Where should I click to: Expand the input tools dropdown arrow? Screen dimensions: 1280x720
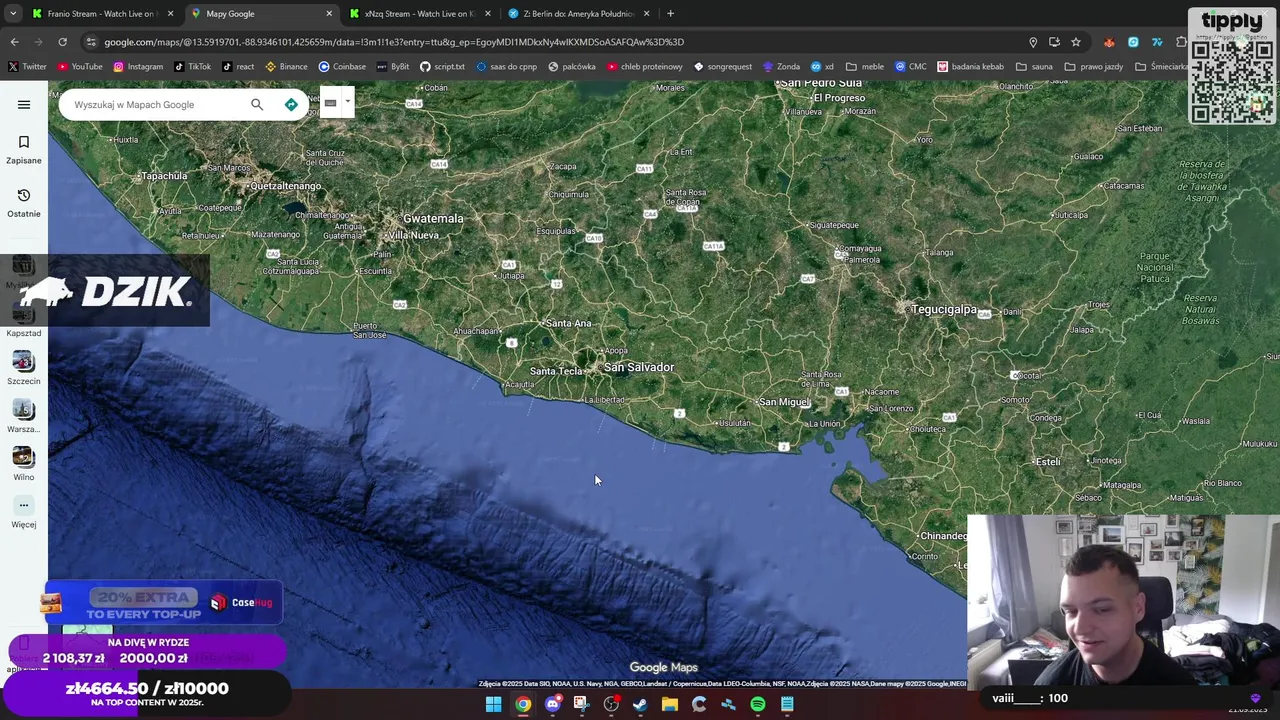click(x=347, y=102)
